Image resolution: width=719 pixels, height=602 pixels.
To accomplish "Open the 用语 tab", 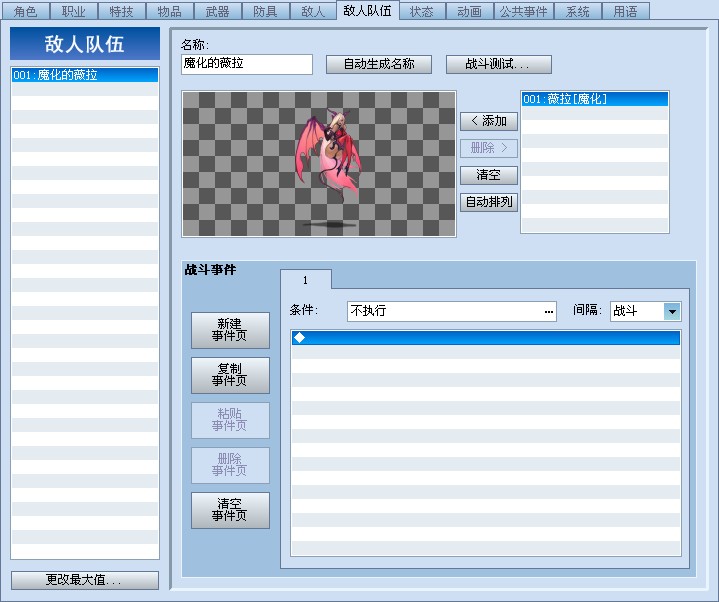I will [625, 11].
